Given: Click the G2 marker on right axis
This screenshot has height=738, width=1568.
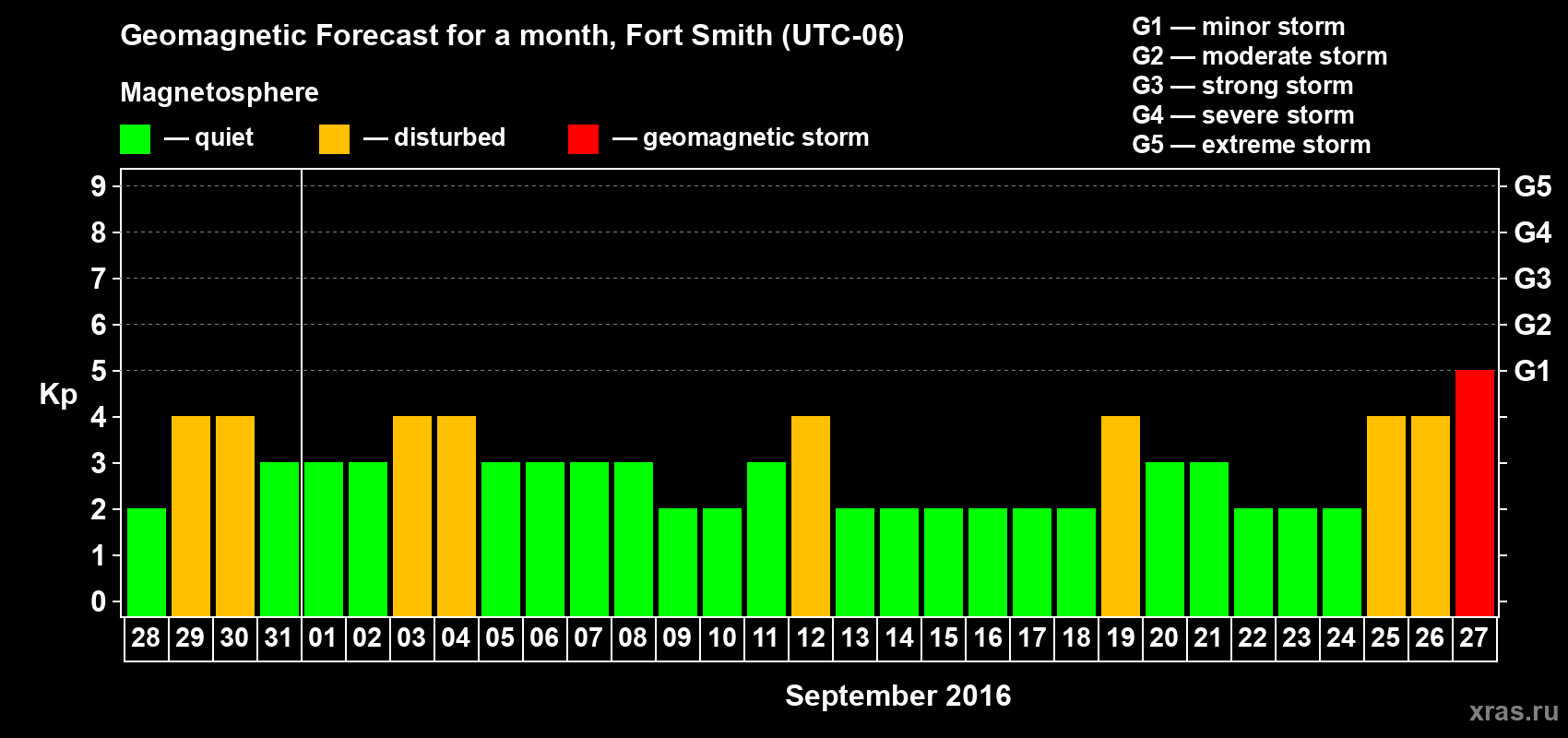Looking at the screenshot, I should [x=1532, y=325].
